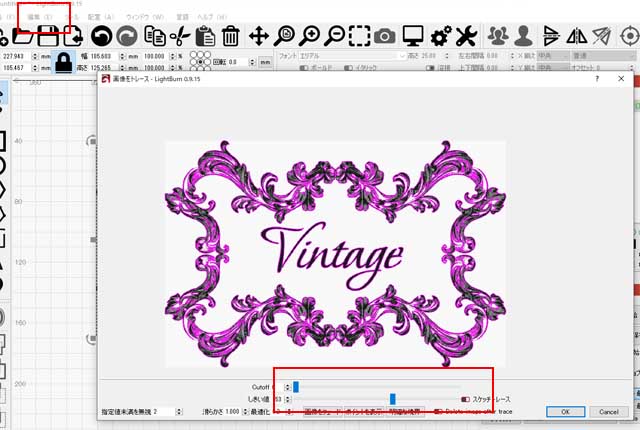Zoom to page with the magnifier icon
The width and height of the screenshot is (640, 430).
(x=284, y=36)
